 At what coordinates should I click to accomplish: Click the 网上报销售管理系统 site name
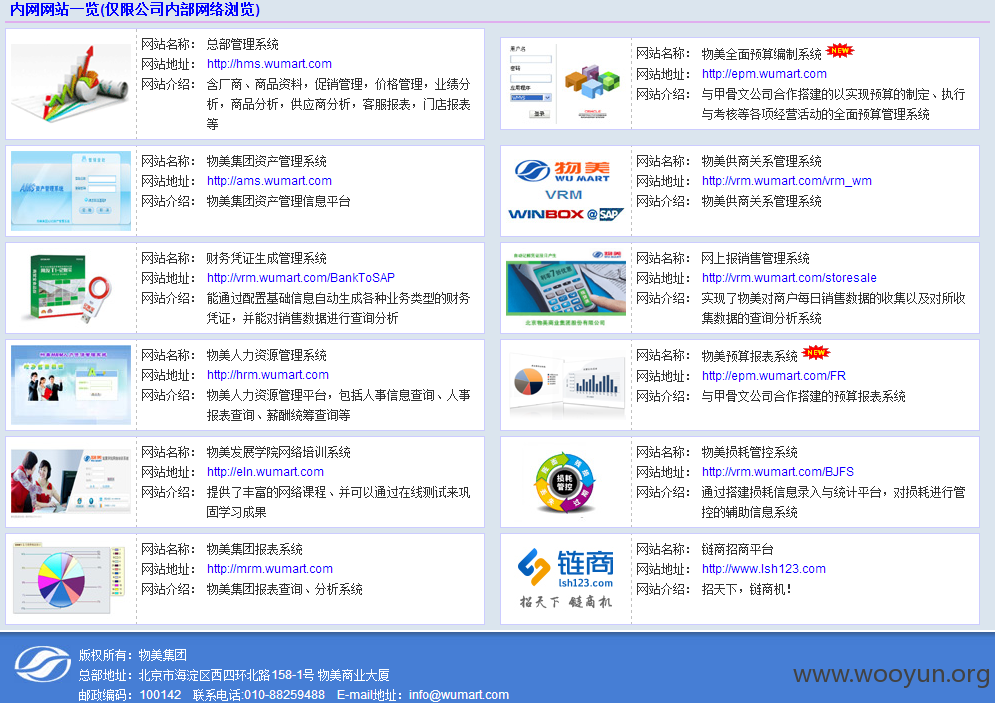[755, 258]
